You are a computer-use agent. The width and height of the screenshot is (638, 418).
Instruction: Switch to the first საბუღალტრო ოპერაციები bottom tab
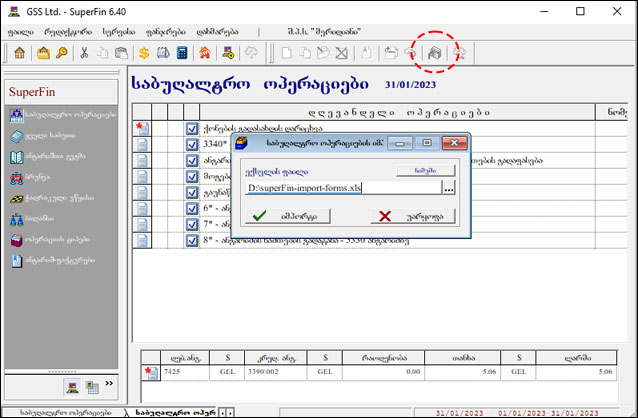coord(65,412)
